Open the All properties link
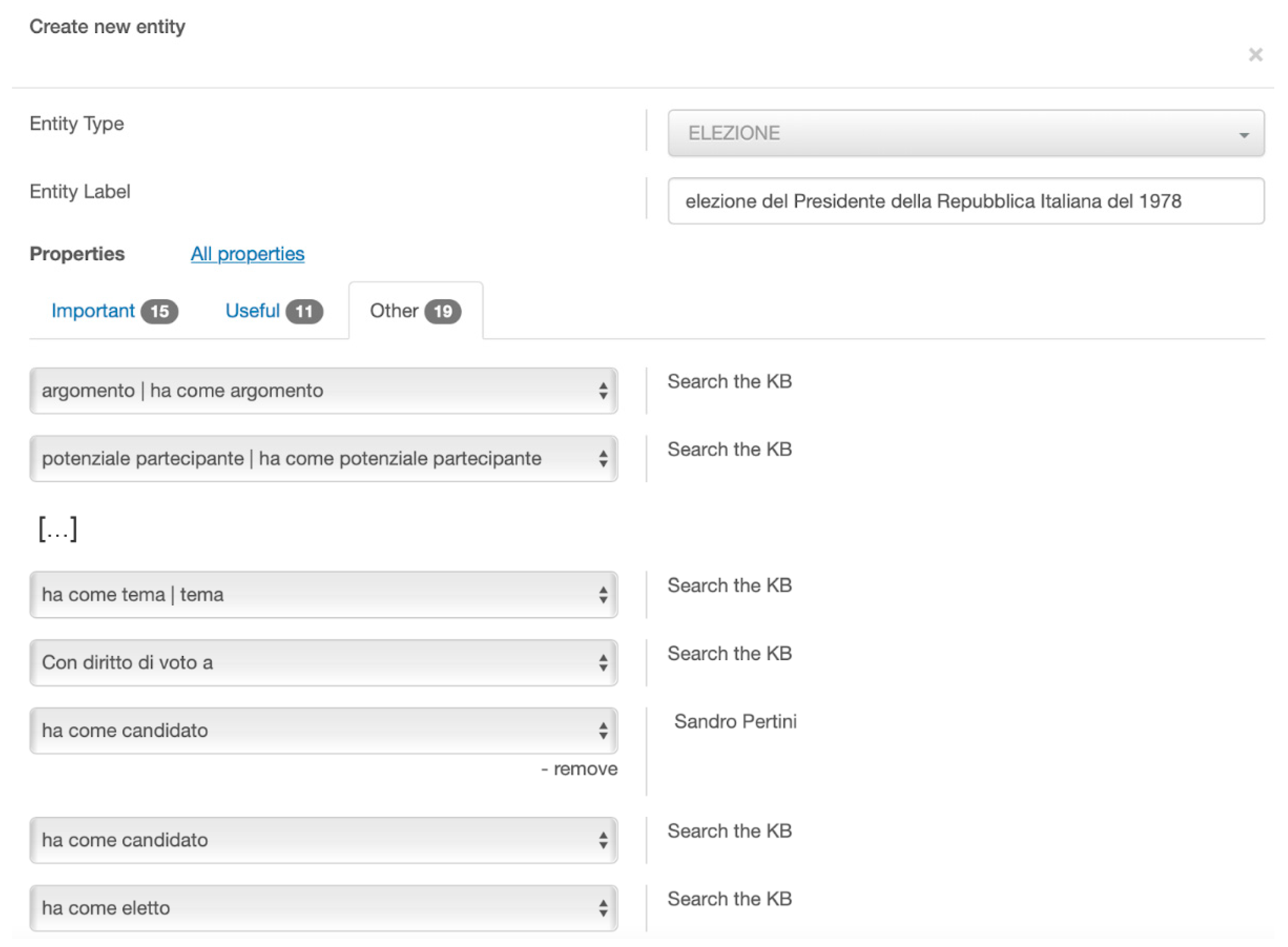This screenshot has height=947, width=1288. [x=247, y=254]
